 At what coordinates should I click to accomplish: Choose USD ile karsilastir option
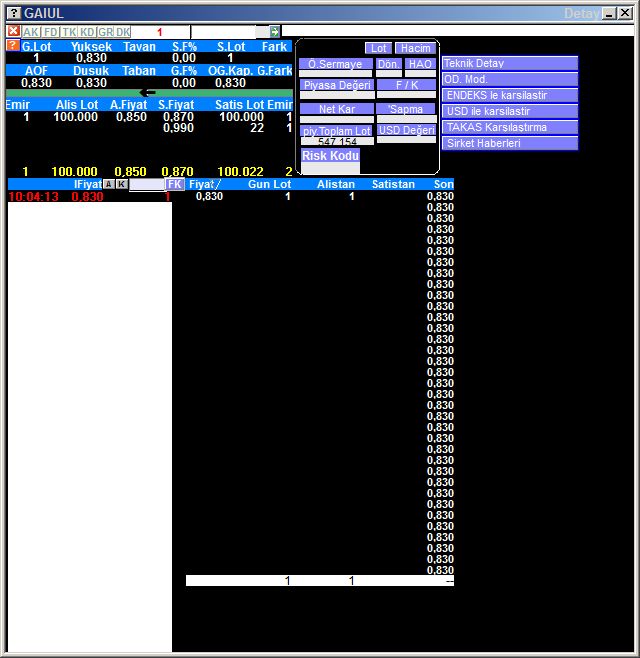click(510, 111)
